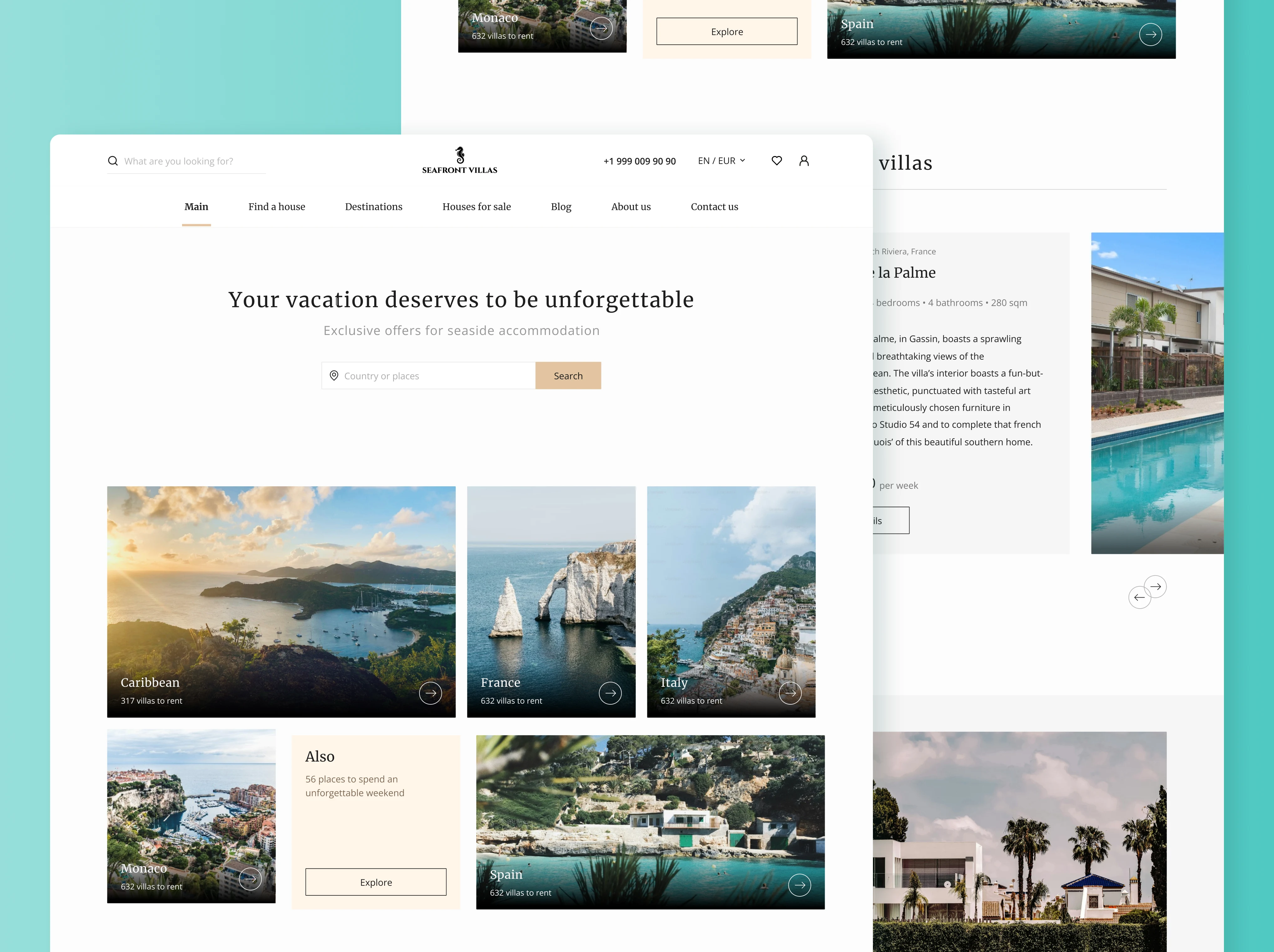Image resolution: width=1274 pixels, height=952 pixels.
Task: Click 'Your vacation deserves to be unforgettable' headline
Action: click(461, 300)
